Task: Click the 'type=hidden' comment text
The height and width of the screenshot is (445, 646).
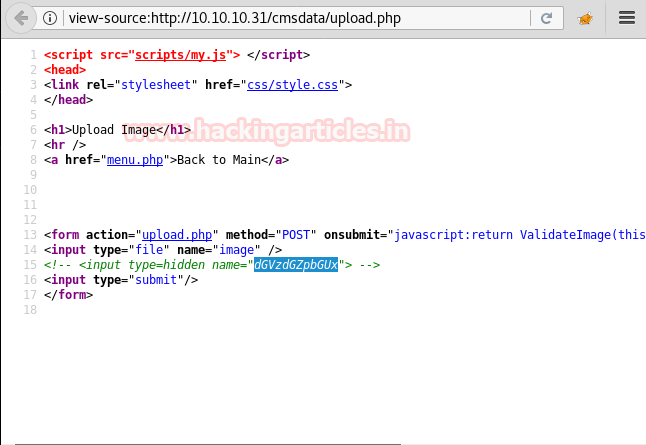Action: pyautogui.click(x=166, y=265)
